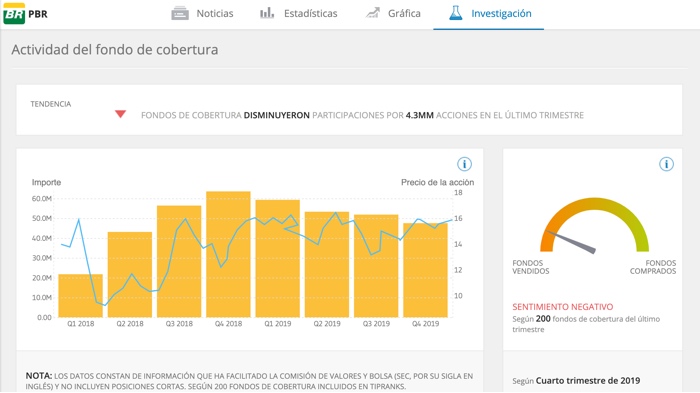Click the Q1 2019 bar
Image resolution: width=700 pixels, height=393 pixels.
point(277,259)
